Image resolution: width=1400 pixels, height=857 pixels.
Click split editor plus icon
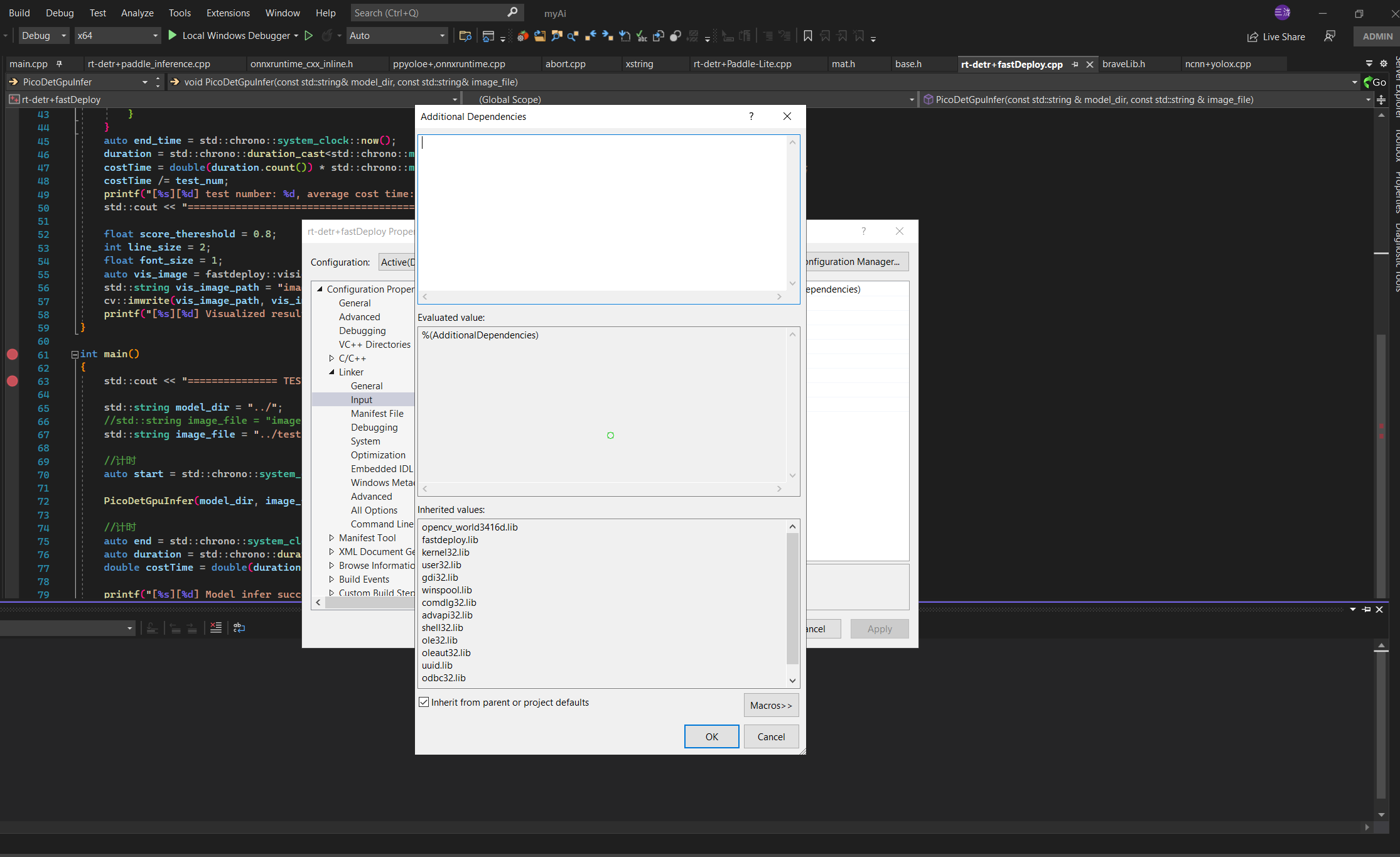point(1381,100)
